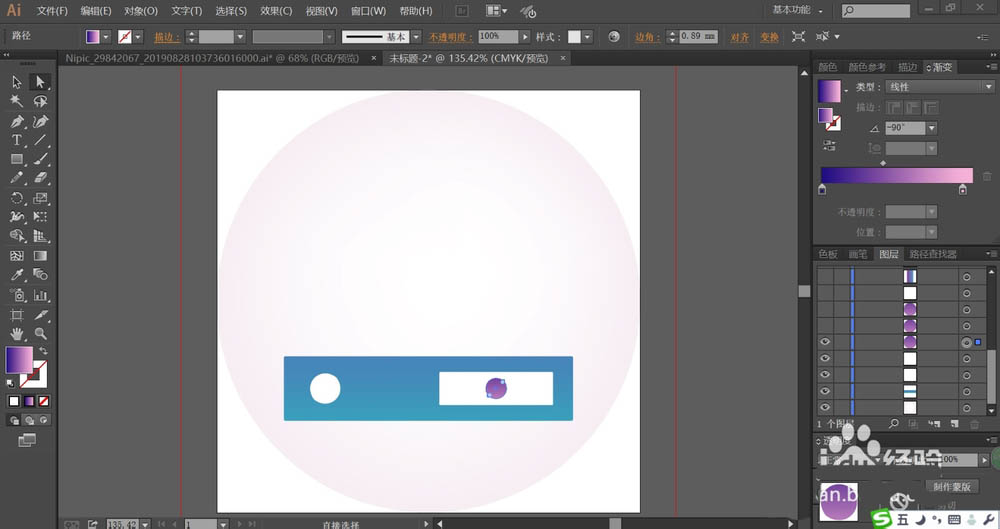Set fill mode to solid Color

pyautogui.click(x=13, y=401)
